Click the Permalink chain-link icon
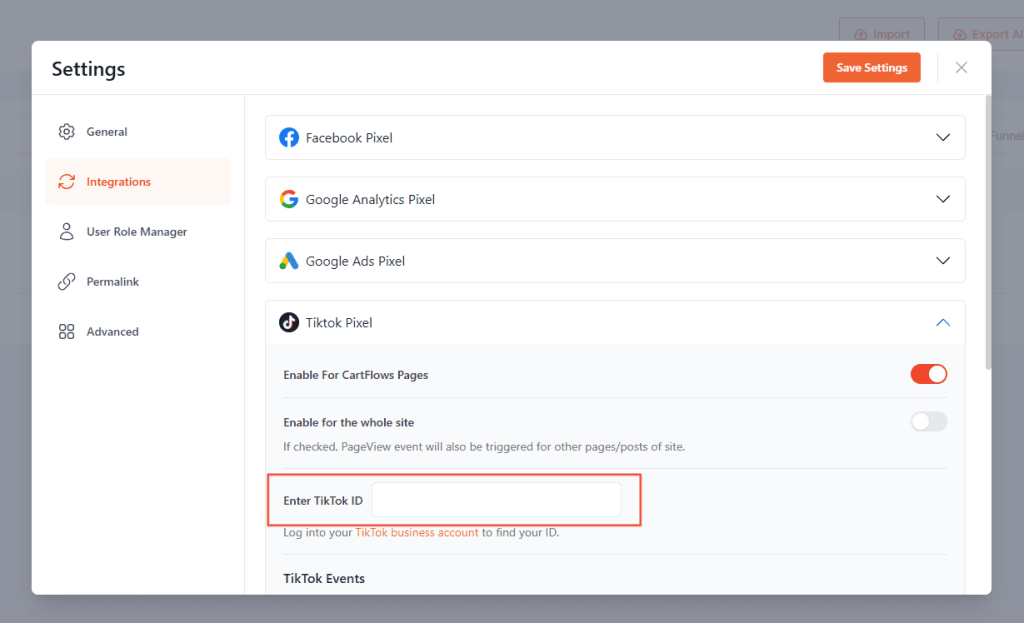This screenshot has height=623, width=1024. click(66, 281)
